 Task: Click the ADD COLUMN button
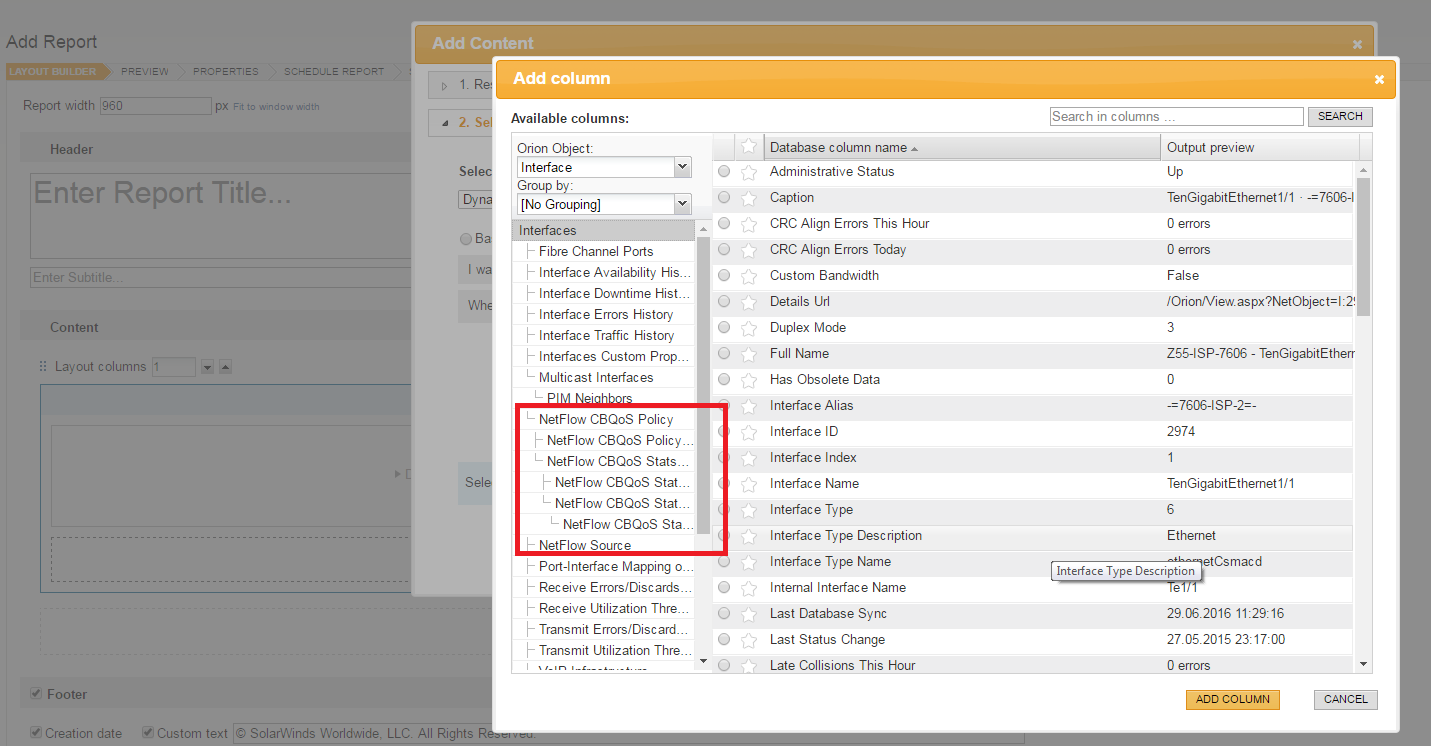(1233, 699)
